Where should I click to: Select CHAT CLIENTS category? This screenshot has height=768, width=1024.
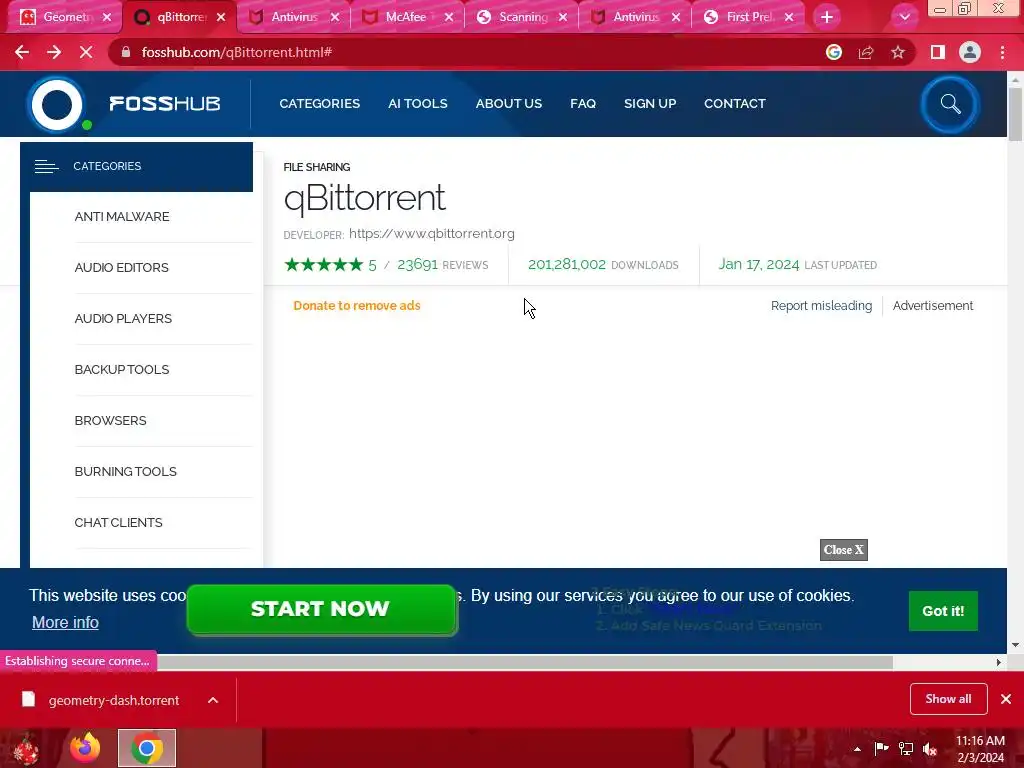pos(118,522)
